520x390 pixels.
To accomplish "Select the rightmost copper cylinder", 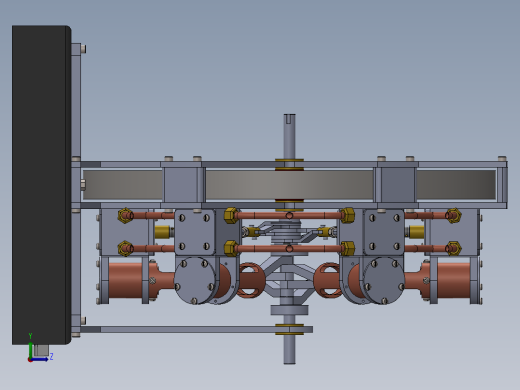I will pos(453,280).
